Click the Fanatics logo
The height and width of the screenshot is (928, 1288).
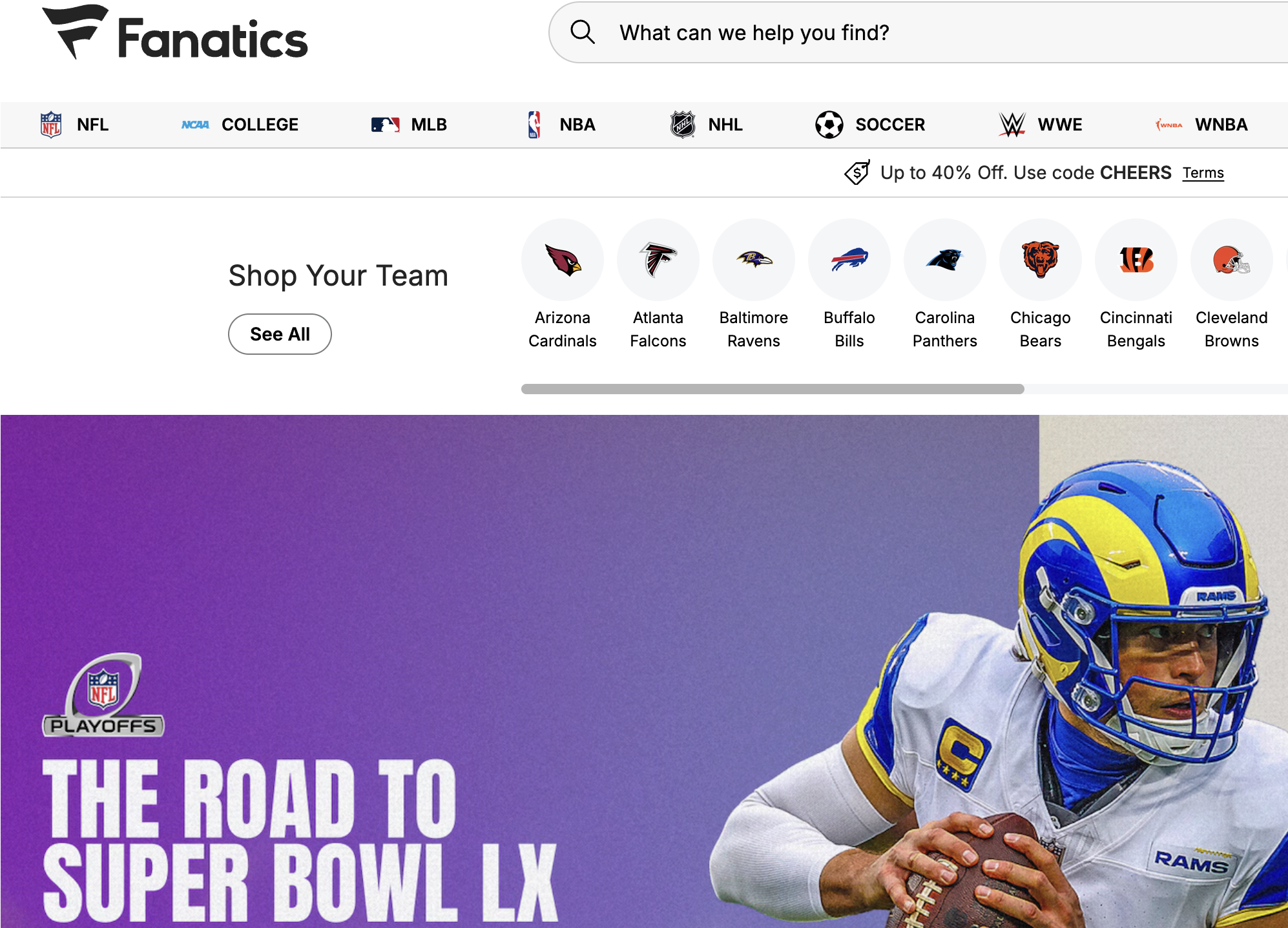click(175, 32)
